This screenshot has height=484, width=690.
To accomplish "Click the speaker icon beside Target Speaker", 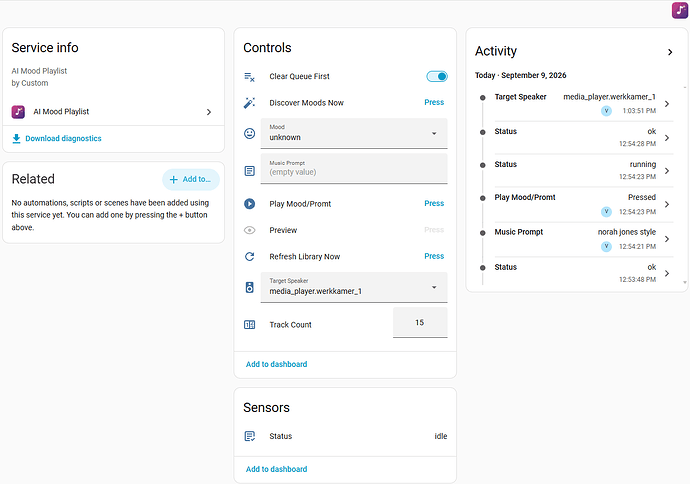I will pyautogui.click(x=250, y=287).
